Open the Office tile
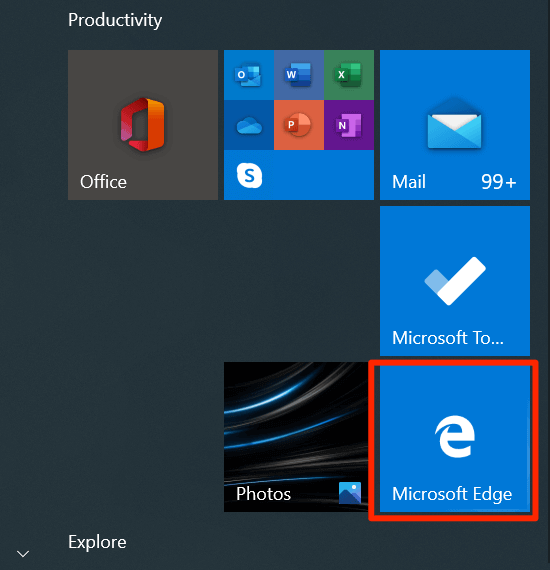Screen dimensions: 550x570 click(143, 125)
